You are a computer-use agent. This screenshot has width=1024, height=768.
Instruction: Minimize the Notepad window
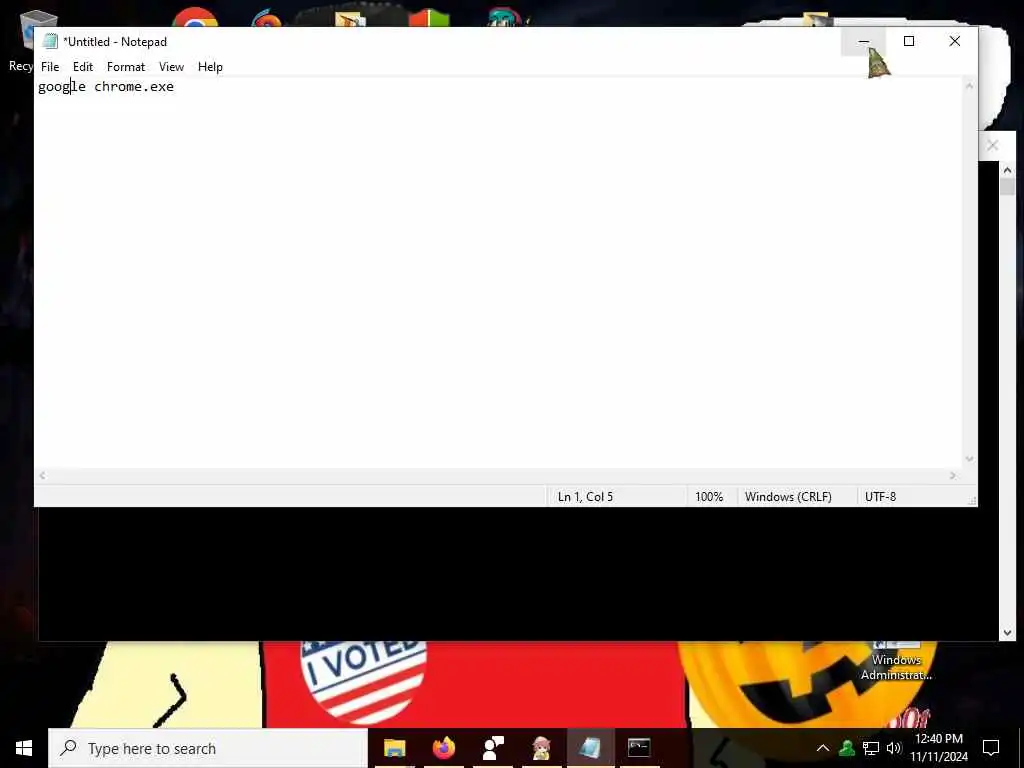coord(863,41)
